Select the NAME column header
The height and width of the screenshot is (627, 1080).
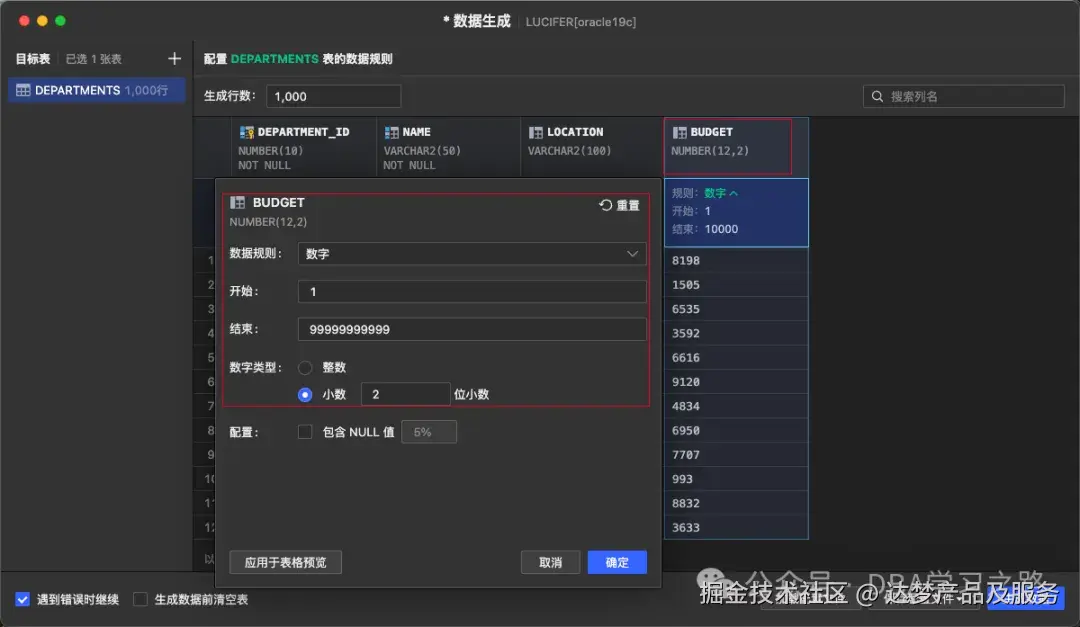448,147
